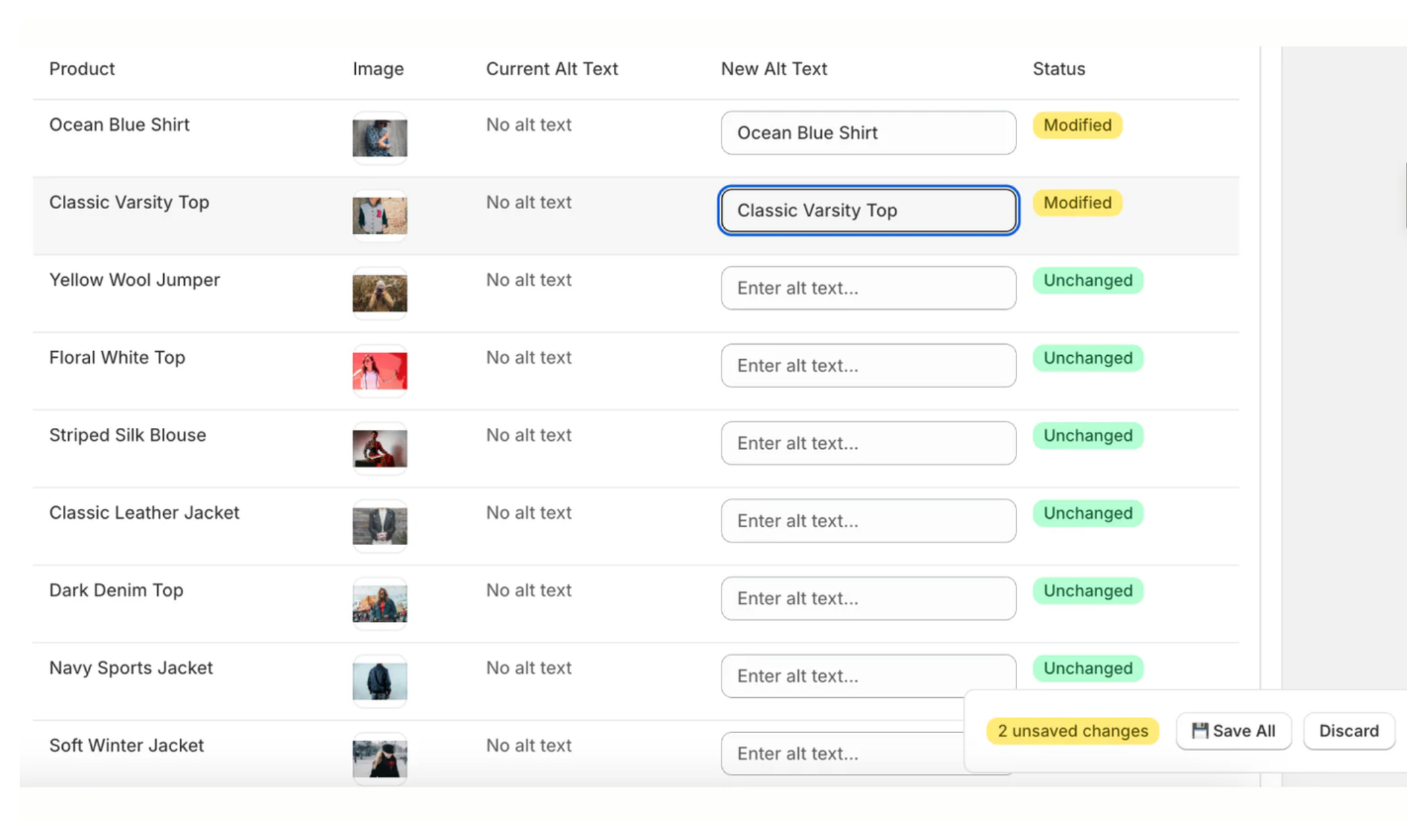View the Floral White Top image thumbnail
The image size is (1426, 840).
click(379, 371)
